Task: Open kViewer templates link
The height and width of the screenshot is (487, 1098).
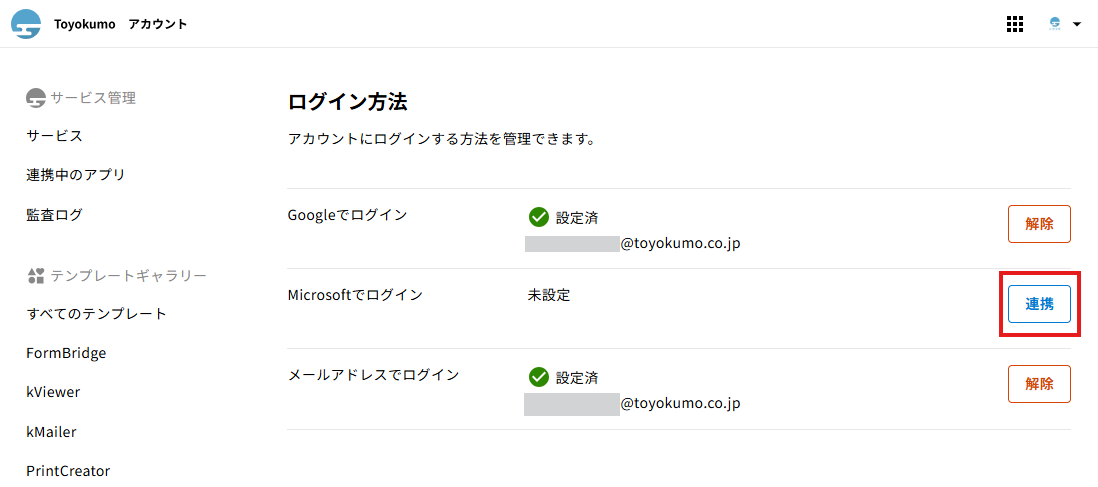Action: tap(53, 392)
